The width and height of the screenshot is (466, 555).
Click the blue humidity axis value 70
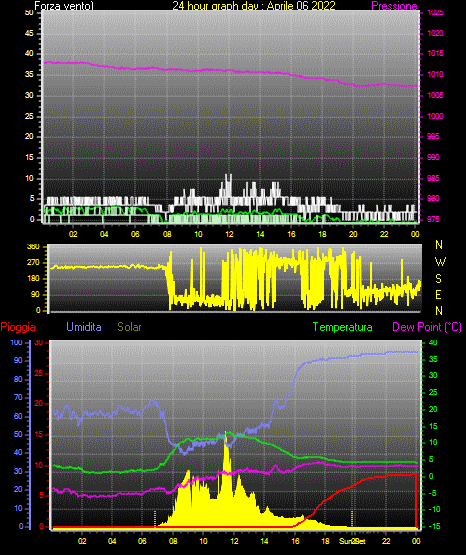18,397
